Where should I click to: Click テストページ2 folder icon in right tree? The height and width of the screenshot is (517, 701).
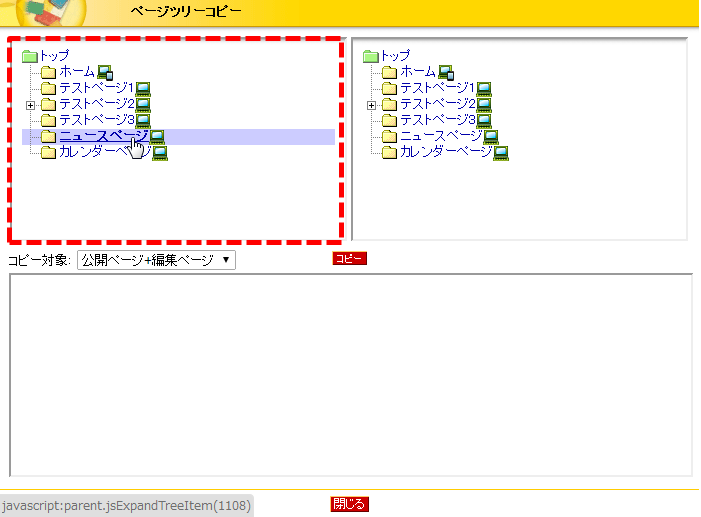click(x=389, y=105)
